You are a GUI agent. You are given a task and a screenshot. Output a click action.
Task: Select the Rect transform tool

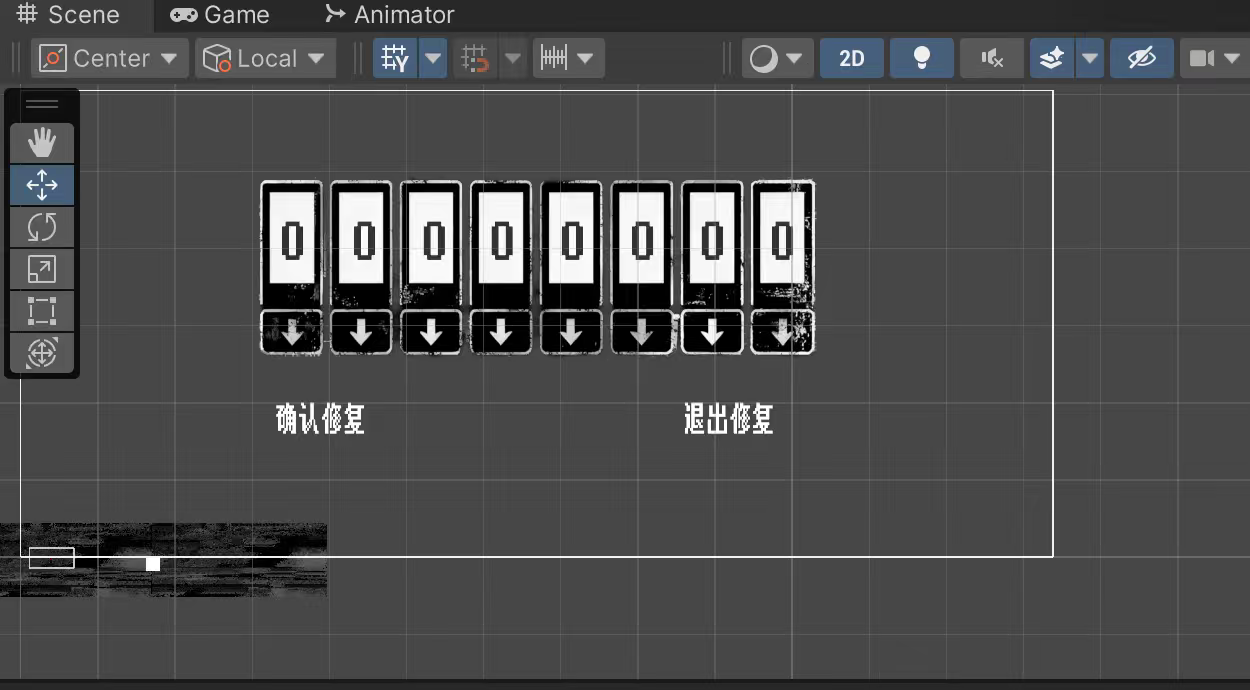coord(42,311)
